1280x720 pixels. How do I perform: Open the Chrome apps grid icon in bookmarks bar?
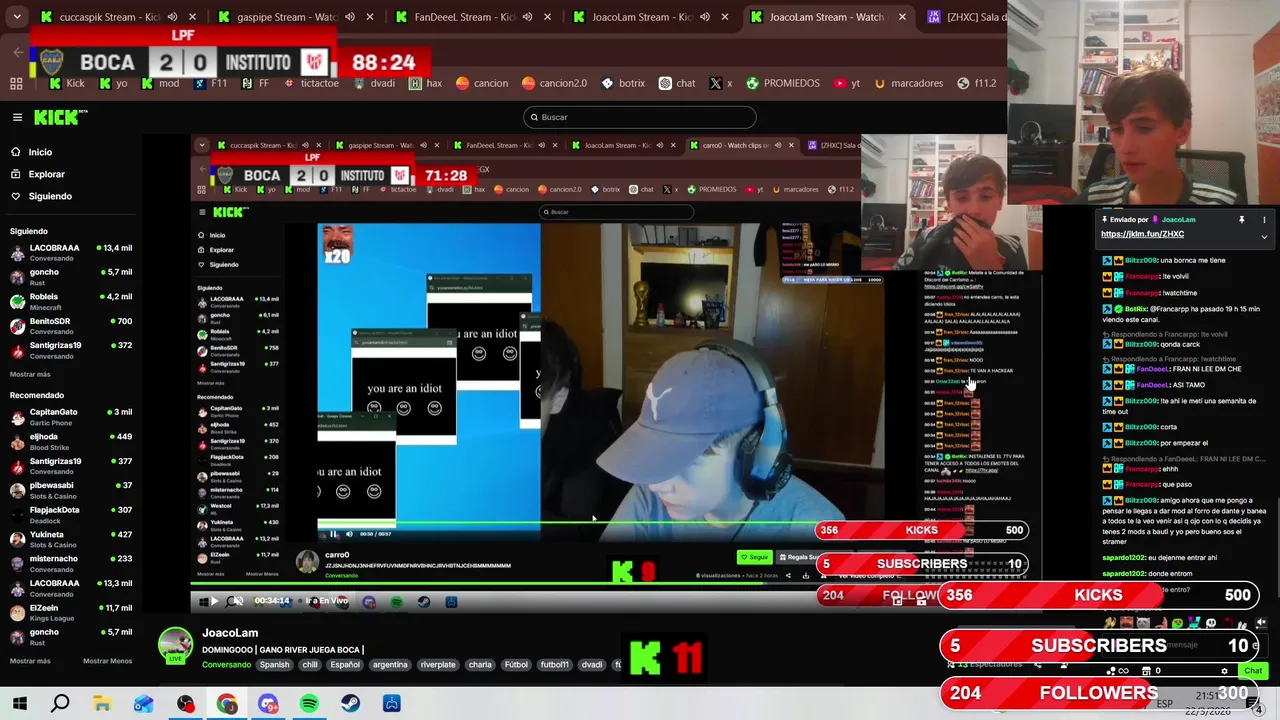coord(16,83)
